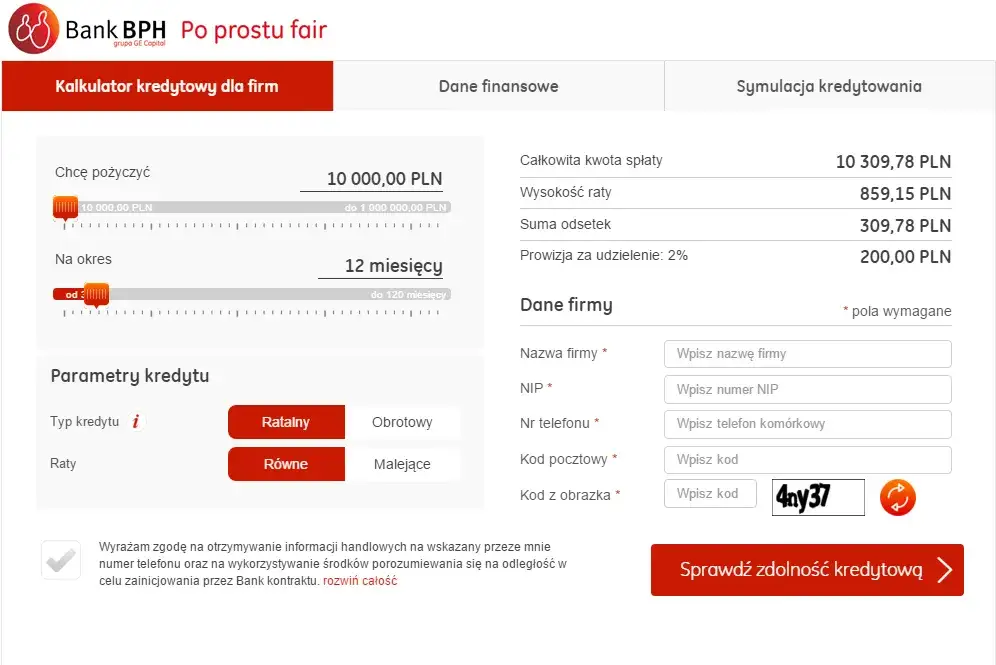Screen dimensions: 996x665
Task: Switch to Dane finansowe tab
Action: coord(498,86)
